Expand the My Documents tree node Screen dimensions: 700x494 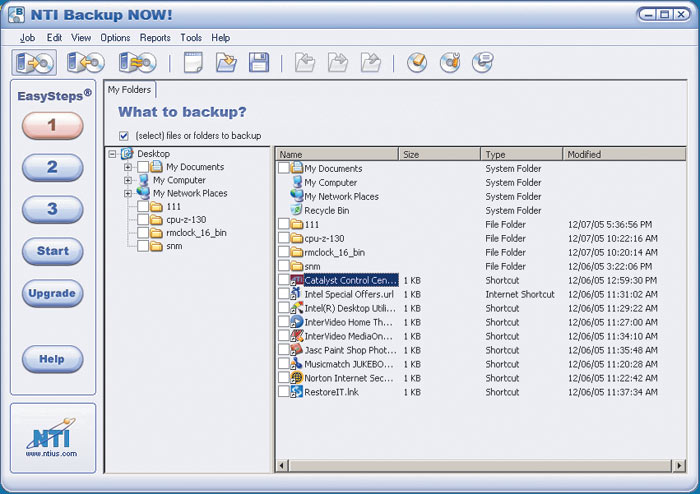pos(128,167)
